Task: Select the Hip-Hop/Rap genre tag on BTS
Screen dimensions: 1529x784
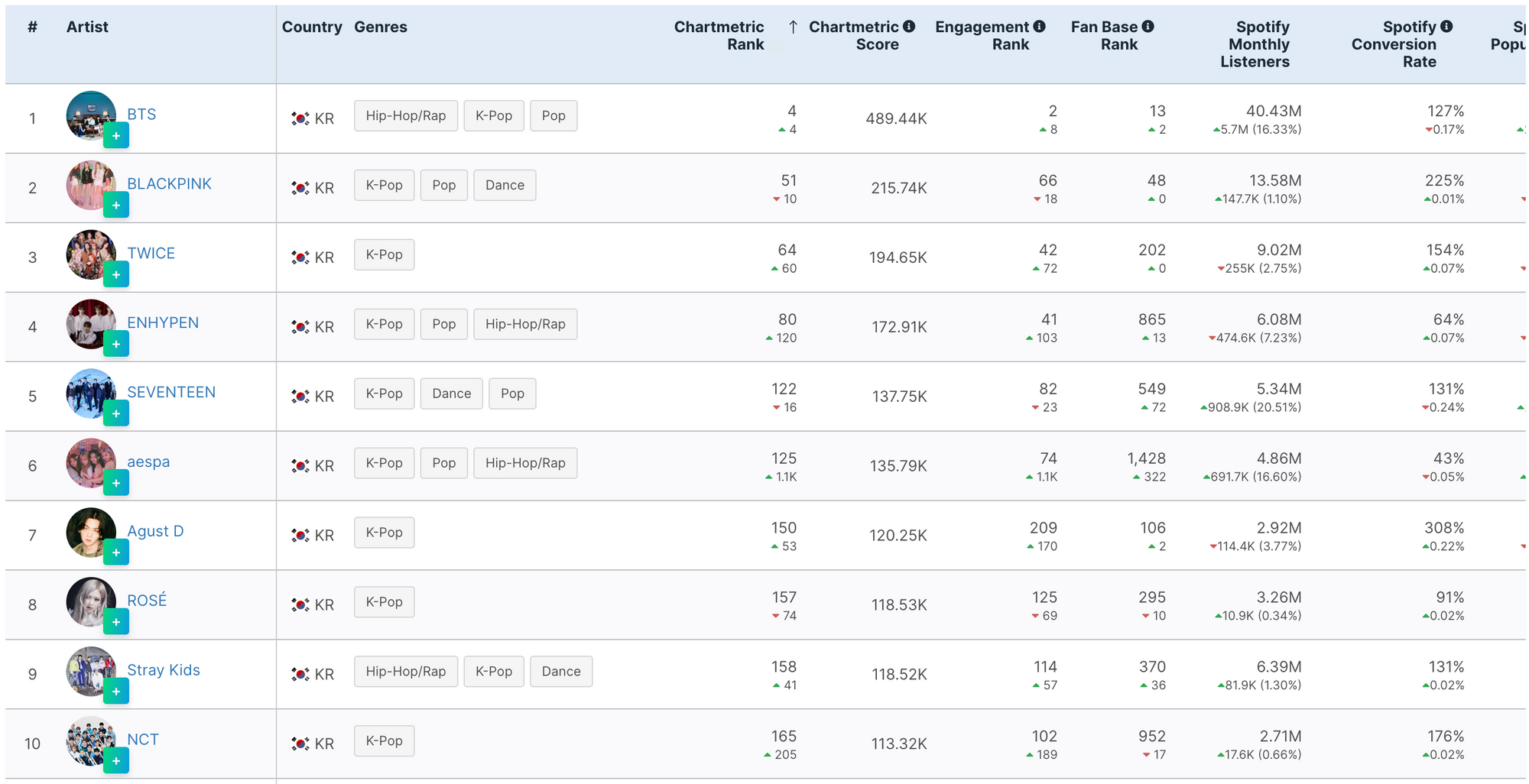Action: (x=405, y=116)
